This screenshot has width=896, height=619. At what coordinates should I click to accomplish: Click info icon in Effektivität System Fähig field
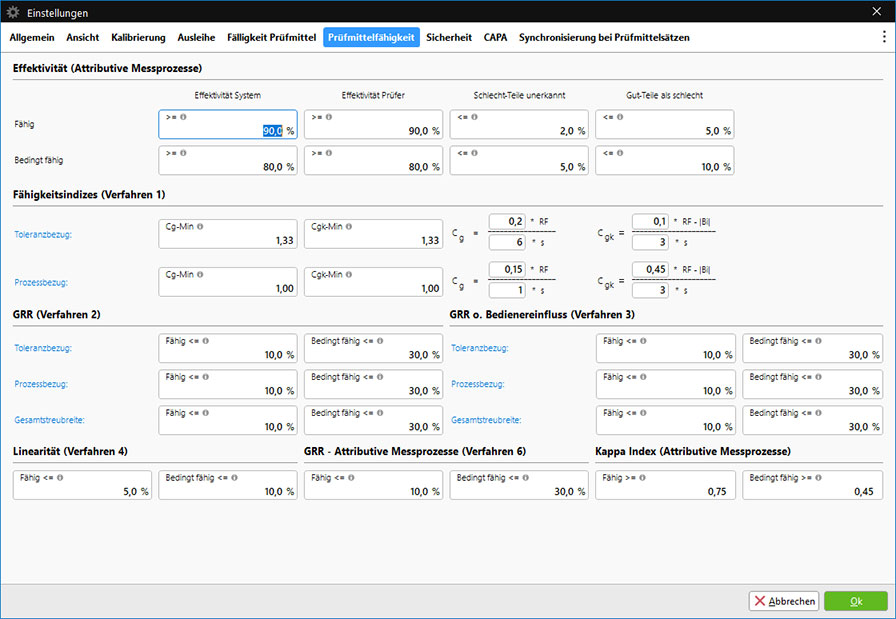pyautogui.click(x=183, y=117)
